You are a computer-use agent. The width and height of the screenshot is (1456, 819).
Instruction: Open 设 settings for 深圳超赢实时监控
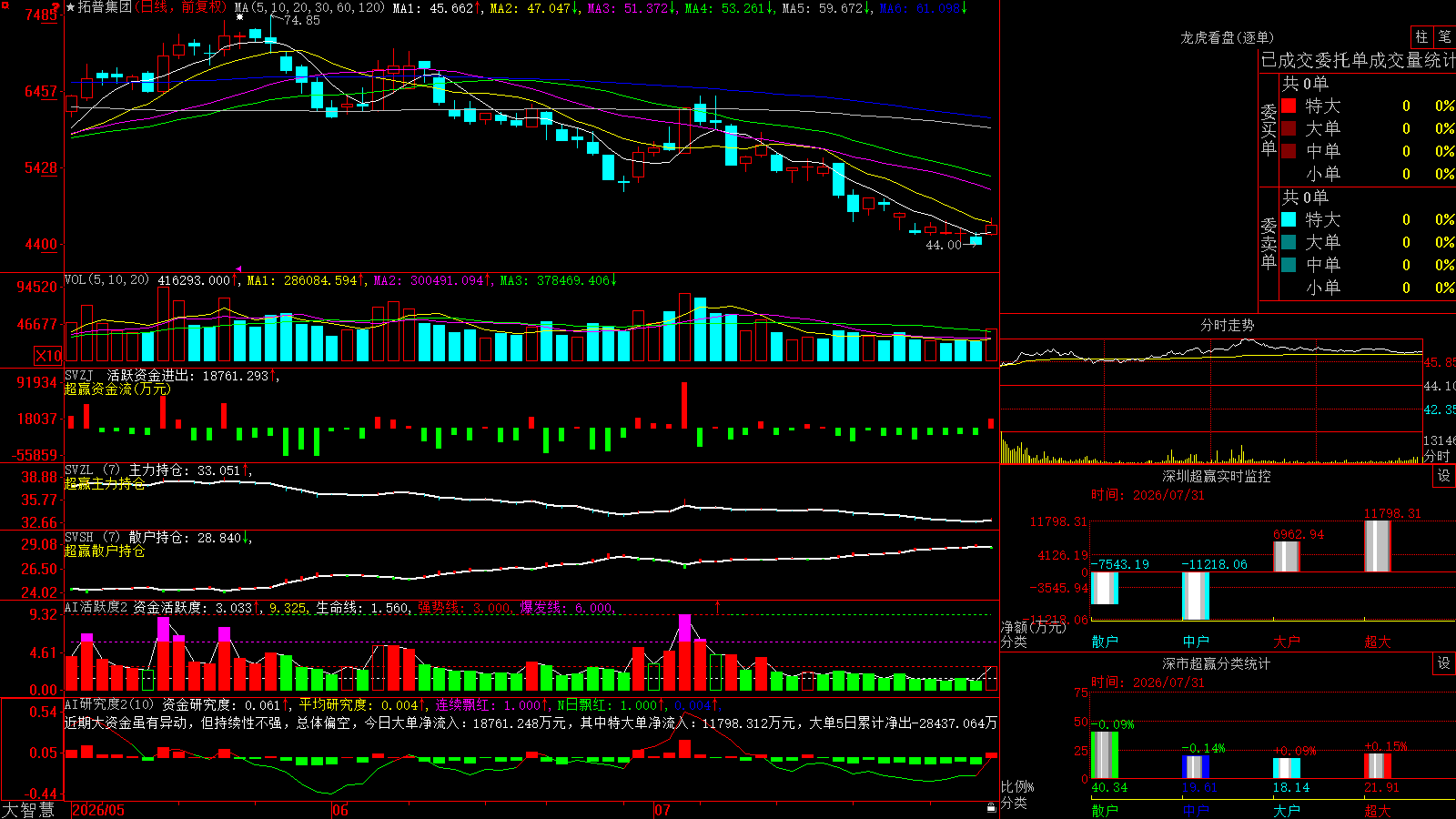pos(1443,476)
